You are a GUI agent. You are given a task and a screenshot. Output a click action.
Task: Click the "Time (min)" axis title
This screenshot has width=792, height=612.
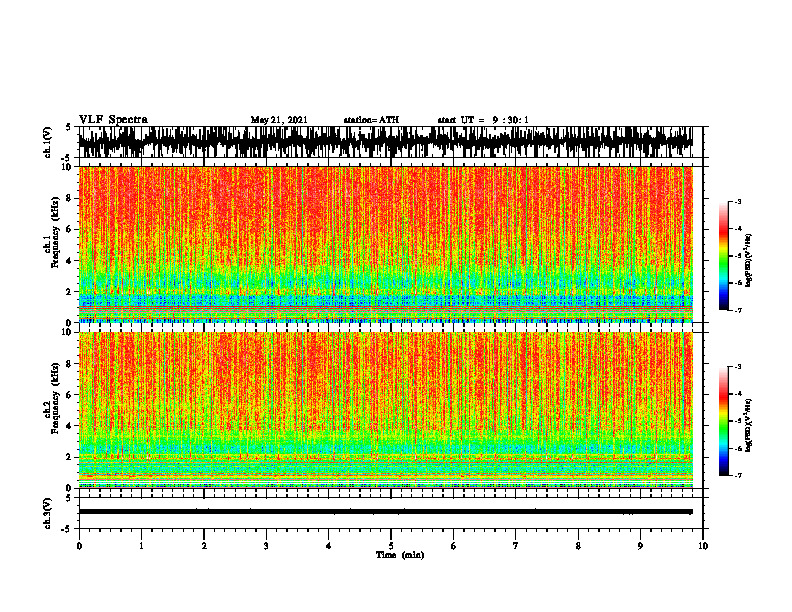(x=400, y=555)
